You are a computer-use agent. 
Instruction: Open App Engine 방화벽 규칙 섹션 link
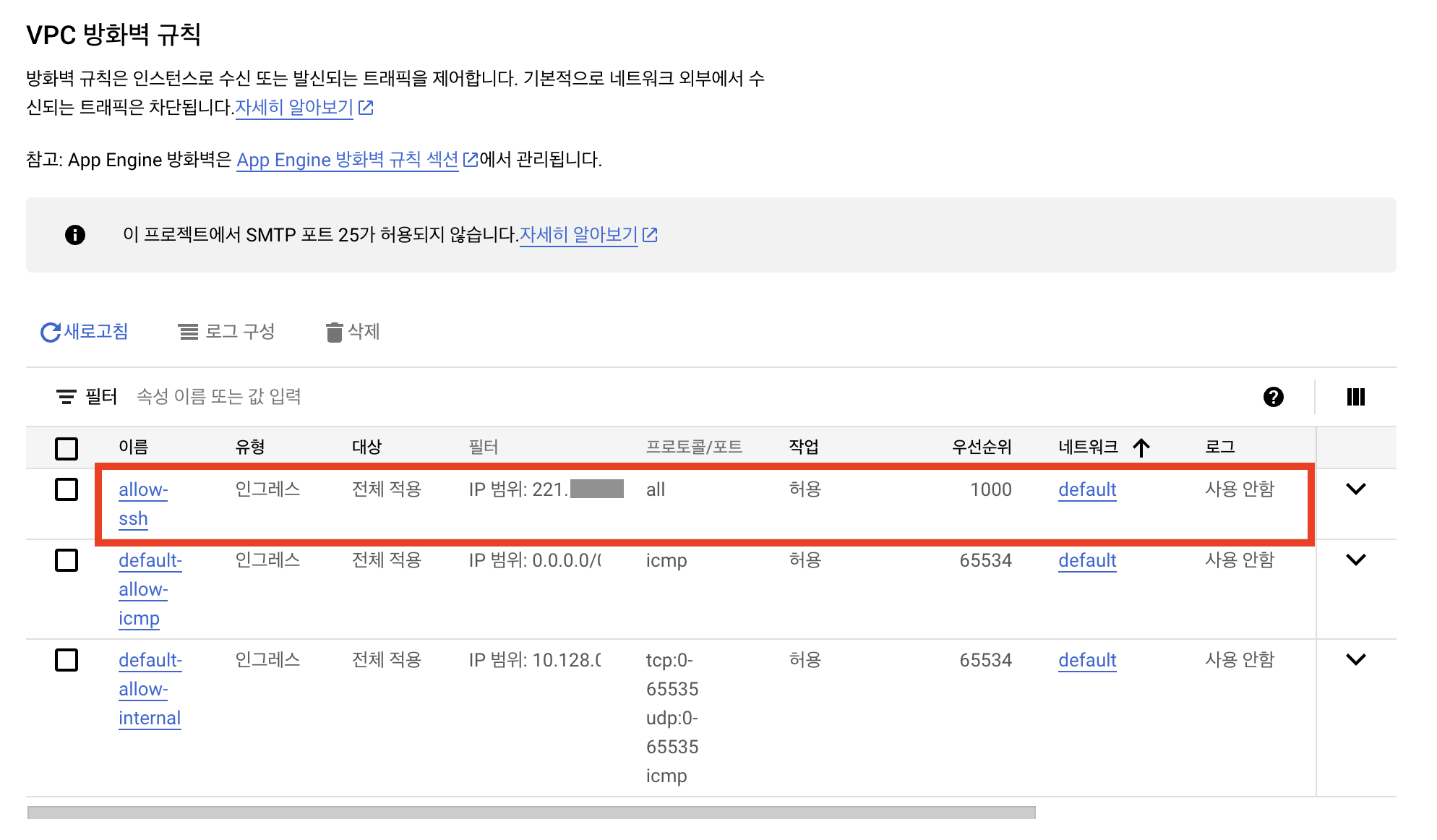(x=347, y=160)
